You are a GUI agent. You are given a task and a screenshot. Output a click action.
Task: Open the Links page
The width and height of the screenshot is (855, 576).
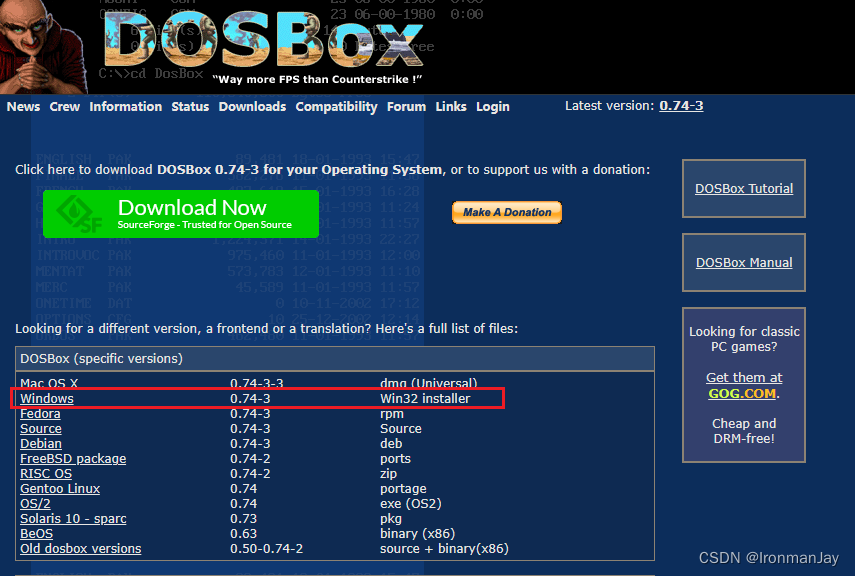451,107
